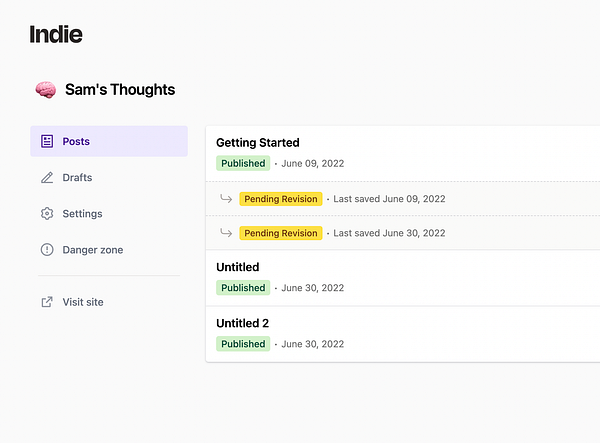Click the Indie logo
This screenshot has width=600, height=443.
coord(56,35)
